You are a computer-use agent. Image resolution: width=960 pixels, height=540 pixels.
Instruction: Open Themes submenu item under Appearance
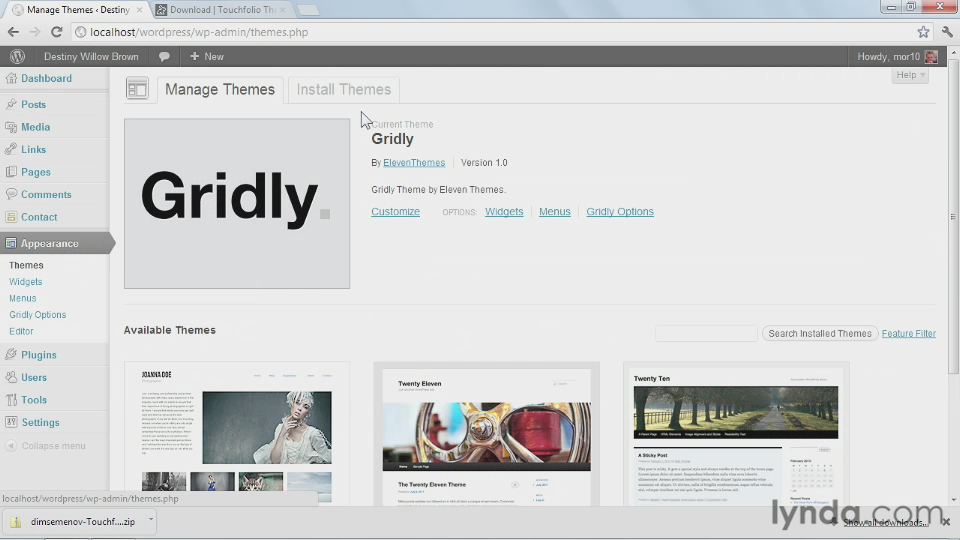(26, 265)
